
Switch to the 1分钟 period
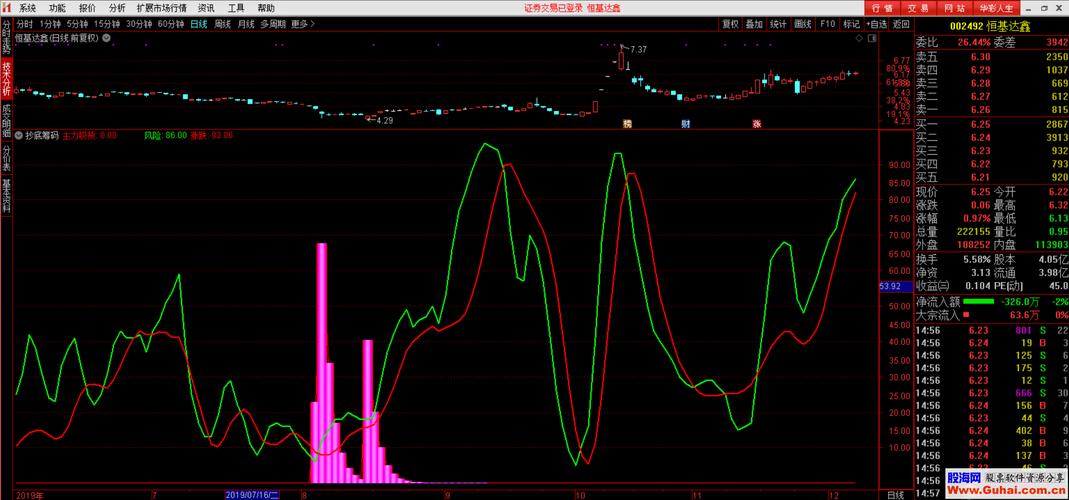coord(50,24)
